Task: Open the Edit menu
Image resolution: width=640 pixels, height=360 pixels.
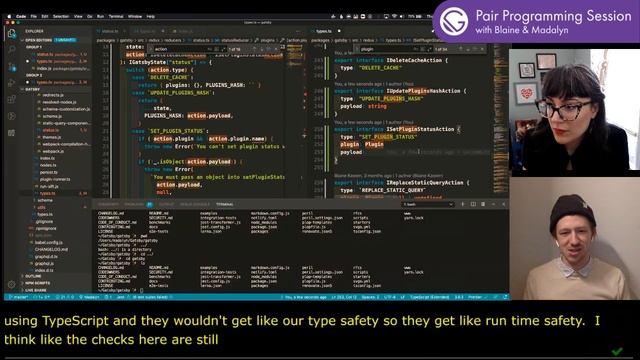Action: [45, 16]
